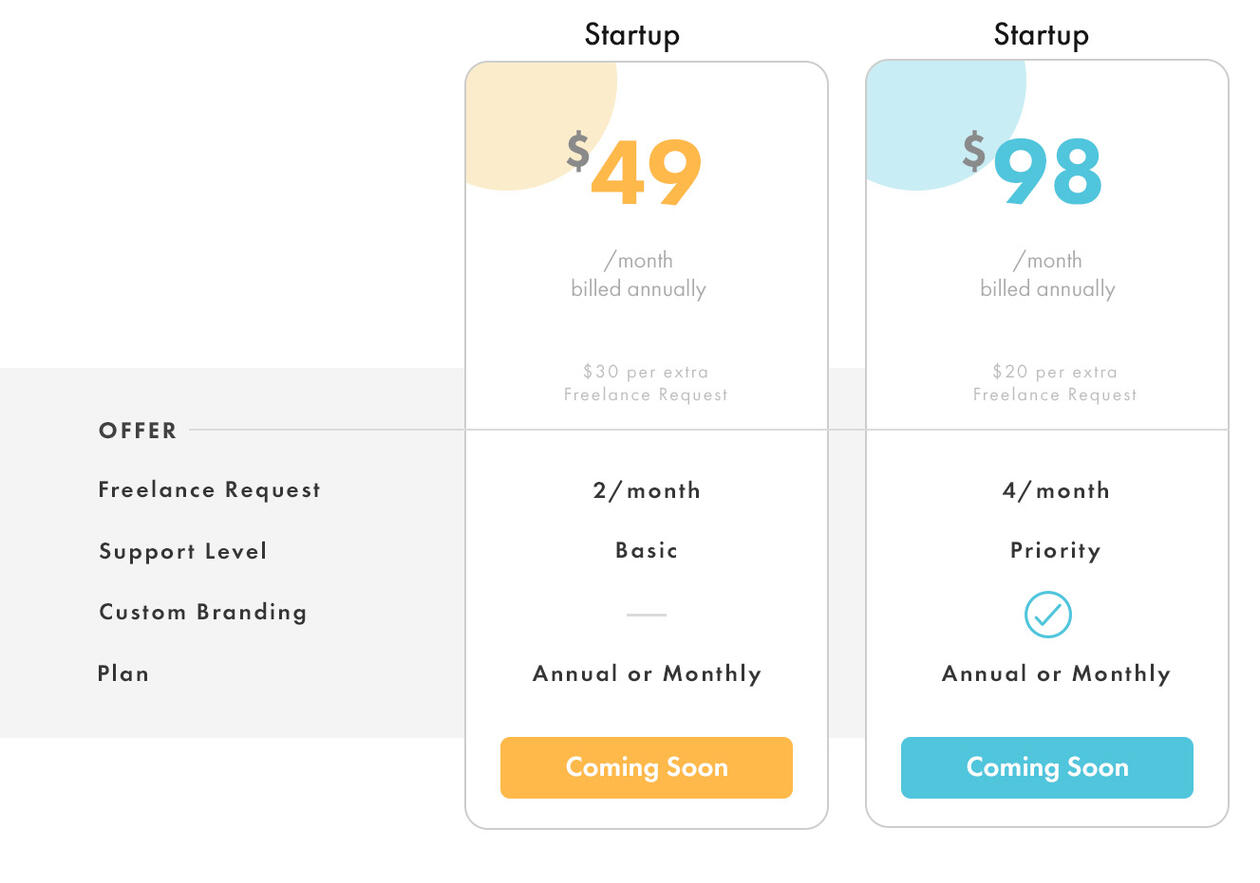Click the 4/month freelance request value

point(1055,491)
